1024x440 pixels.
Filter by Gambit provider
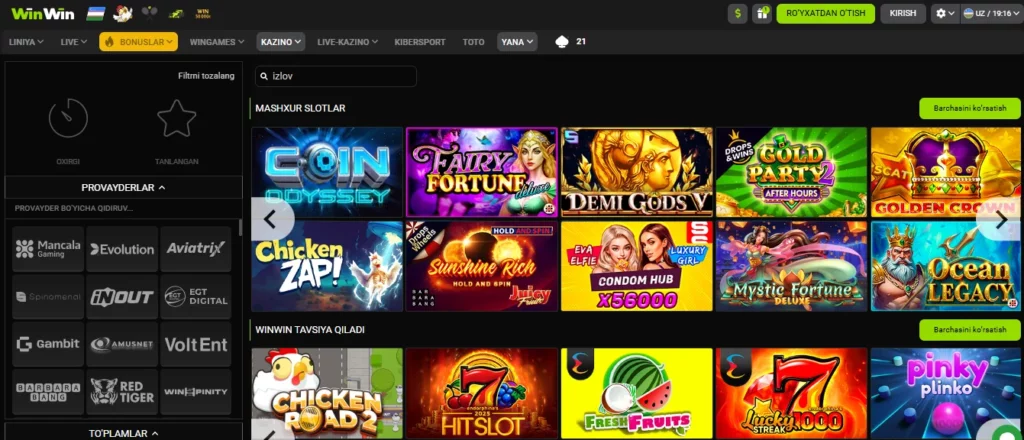[48, 344]
